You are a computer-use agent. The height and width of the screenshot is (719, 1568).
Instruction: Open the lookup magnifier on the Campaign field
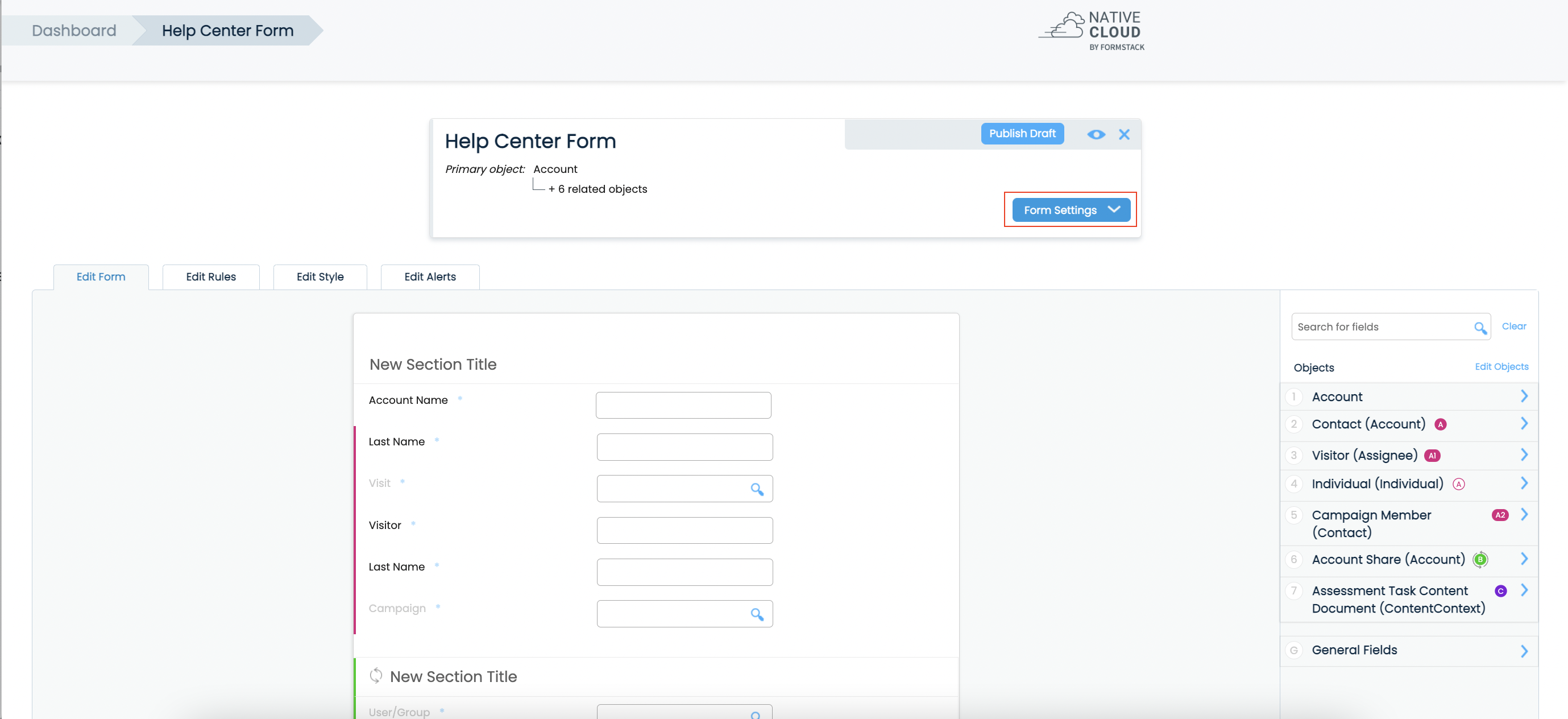pyautogui.click(x=758, y=614)
